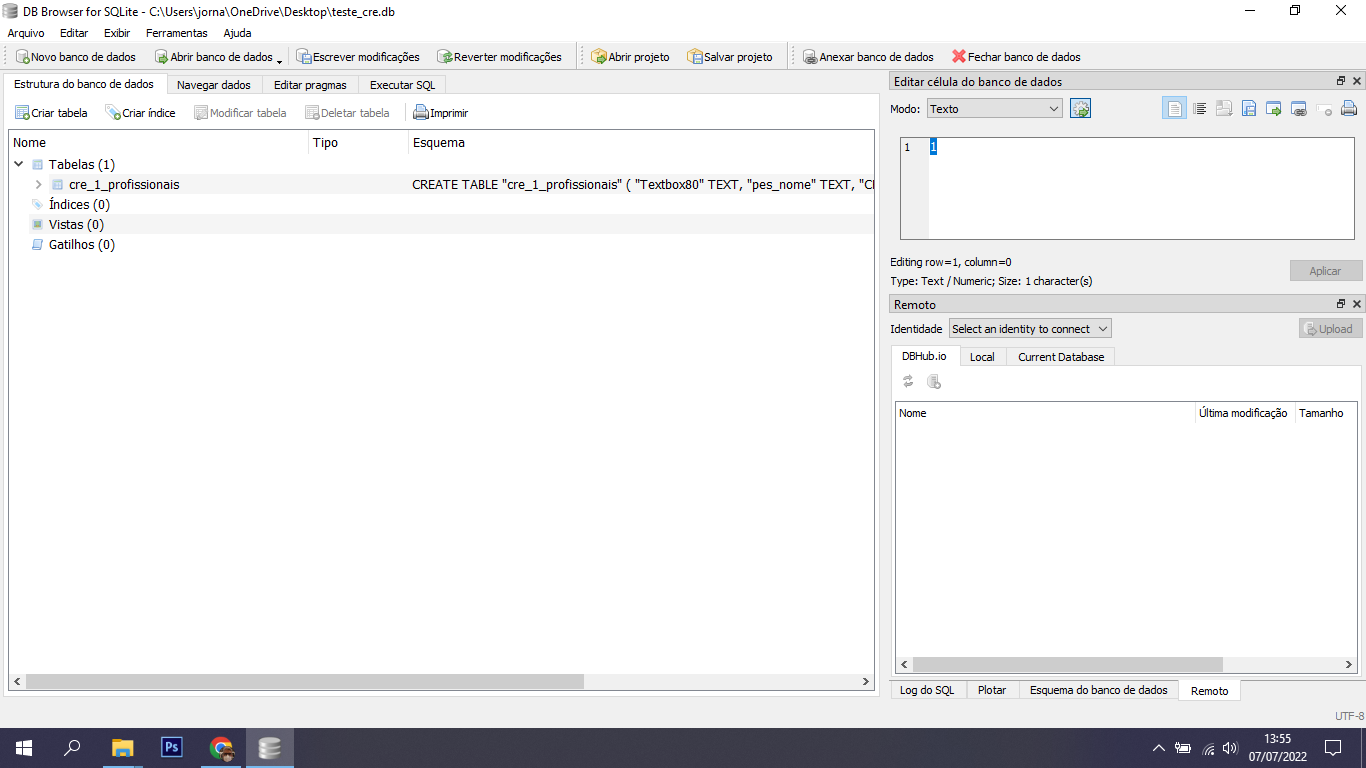Launch DB Browser for SQLite from taskbar
Image resolution: width=1366 pixels, height=768 pixels.
coord(268,747)
